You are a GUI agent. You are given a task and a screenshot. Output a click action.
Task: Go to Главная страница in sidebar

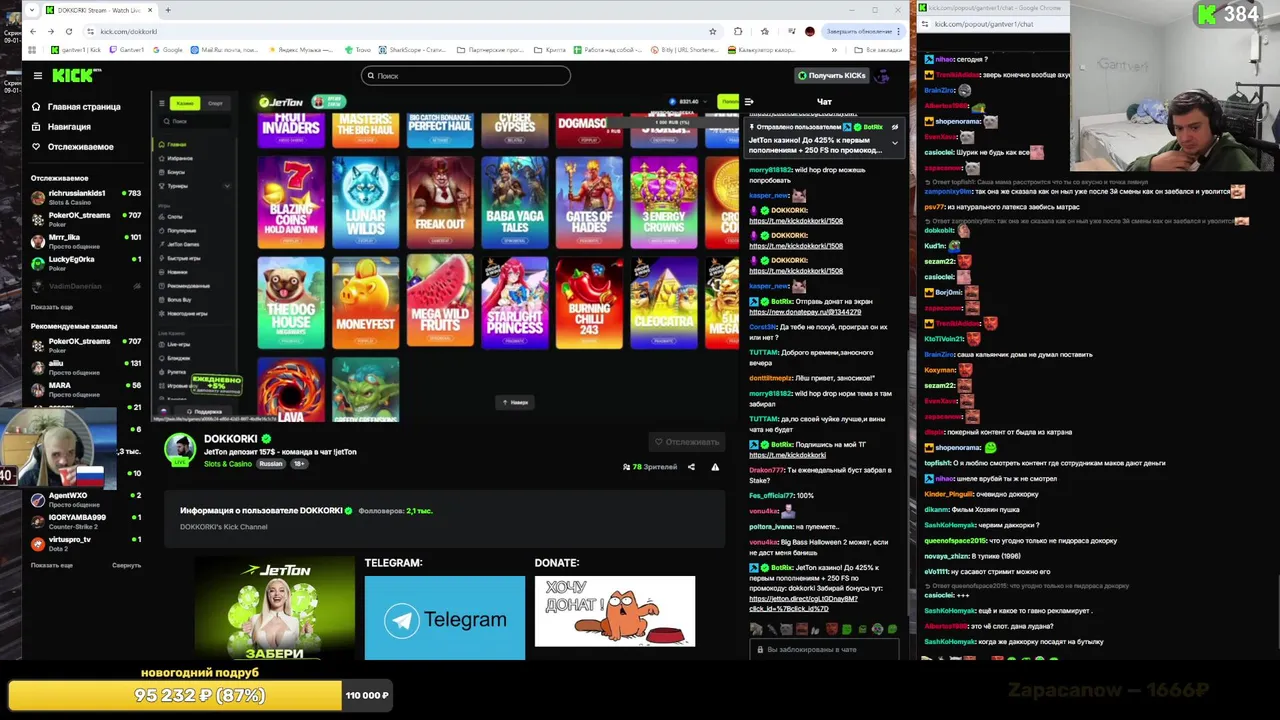76,106
